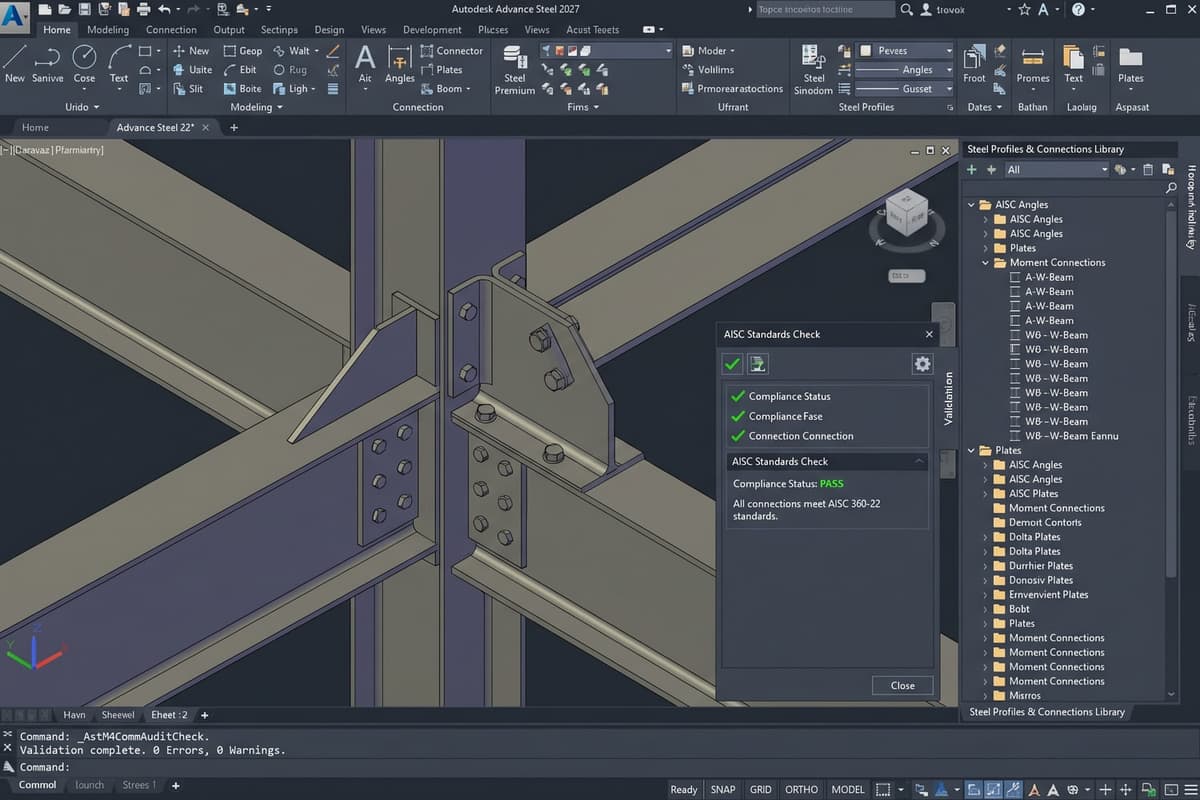Switch to the Home document tab

click(35, 128)
